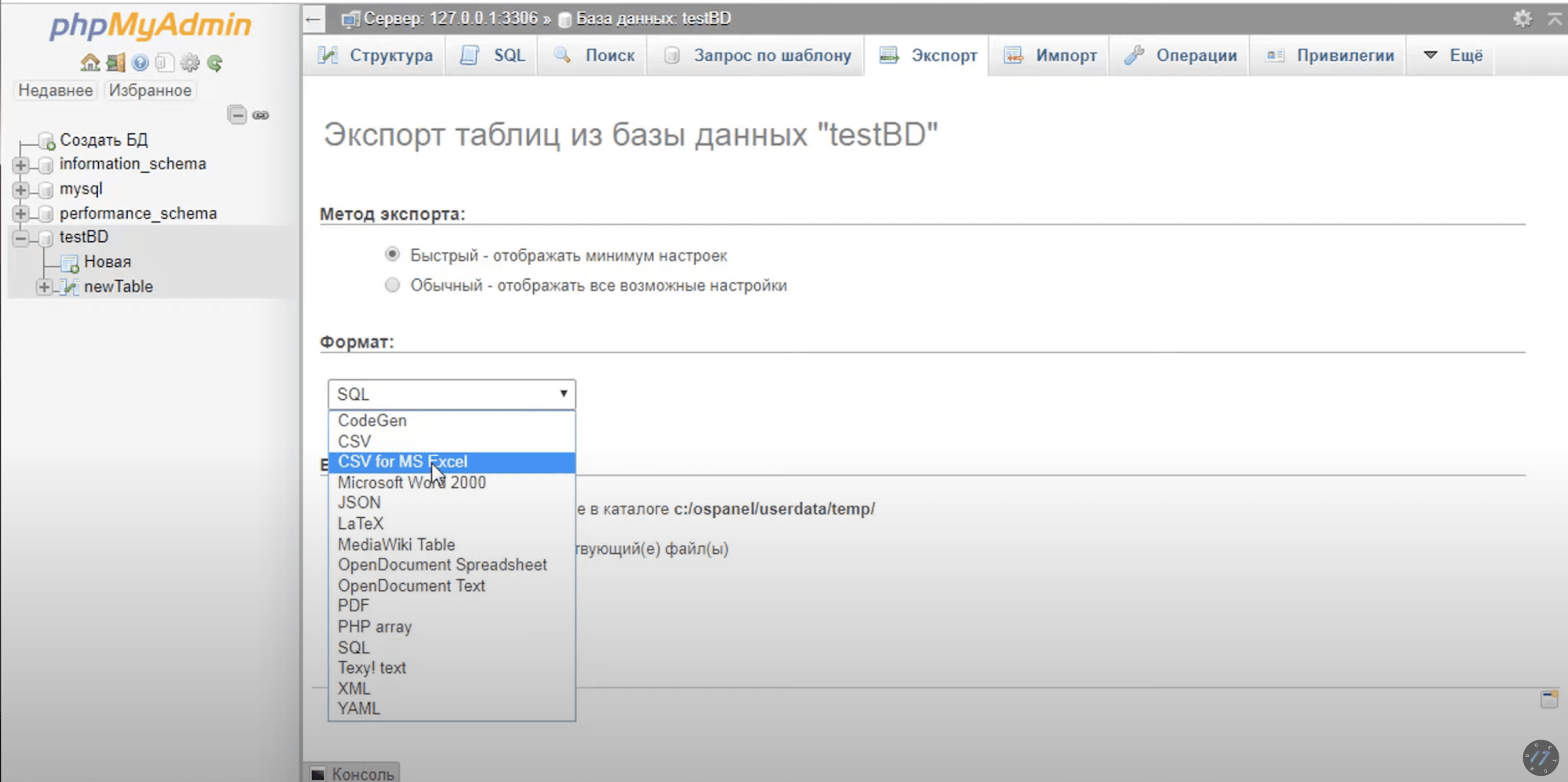Click the log out door icon

[x=115, y=63]
